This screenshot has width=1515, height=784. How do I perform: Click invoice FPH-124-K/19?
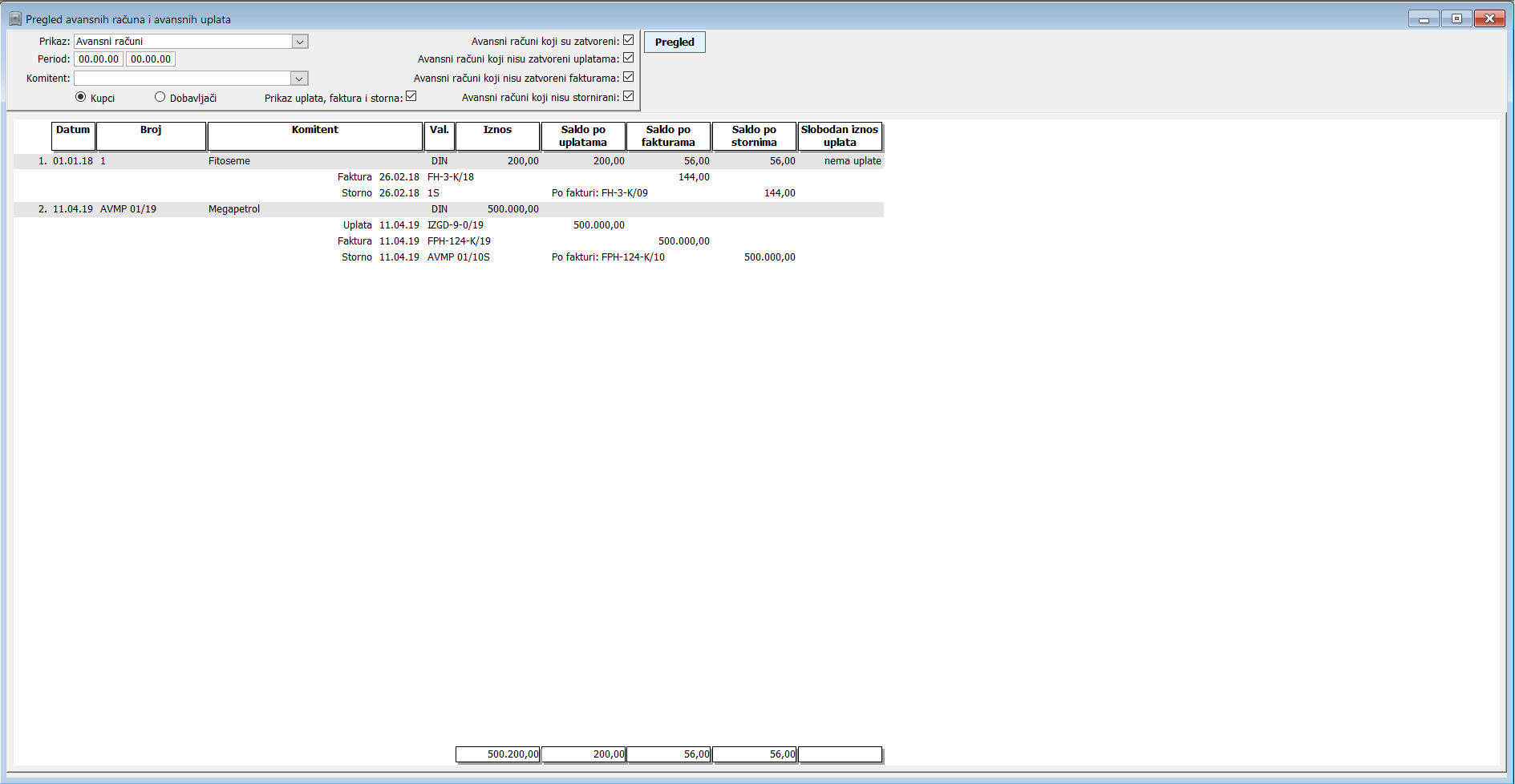(x=459, y=241)
